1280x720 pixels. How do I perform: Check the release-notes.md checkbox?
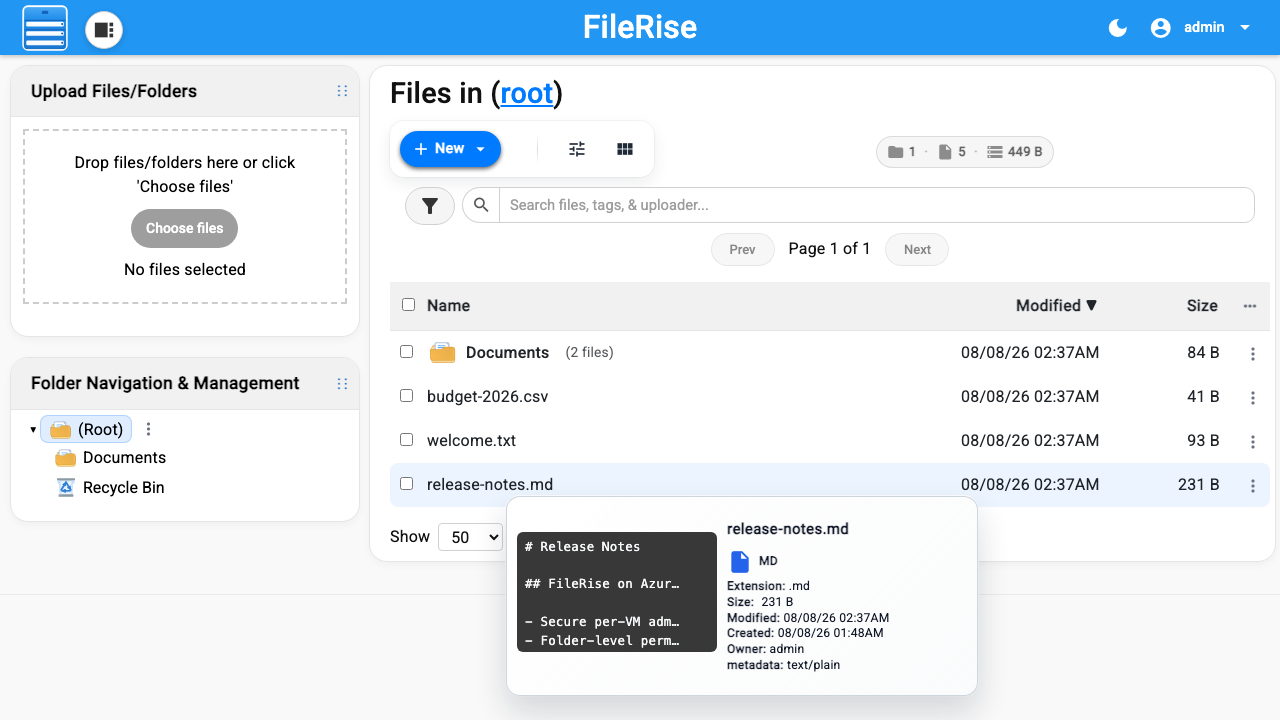406,484
